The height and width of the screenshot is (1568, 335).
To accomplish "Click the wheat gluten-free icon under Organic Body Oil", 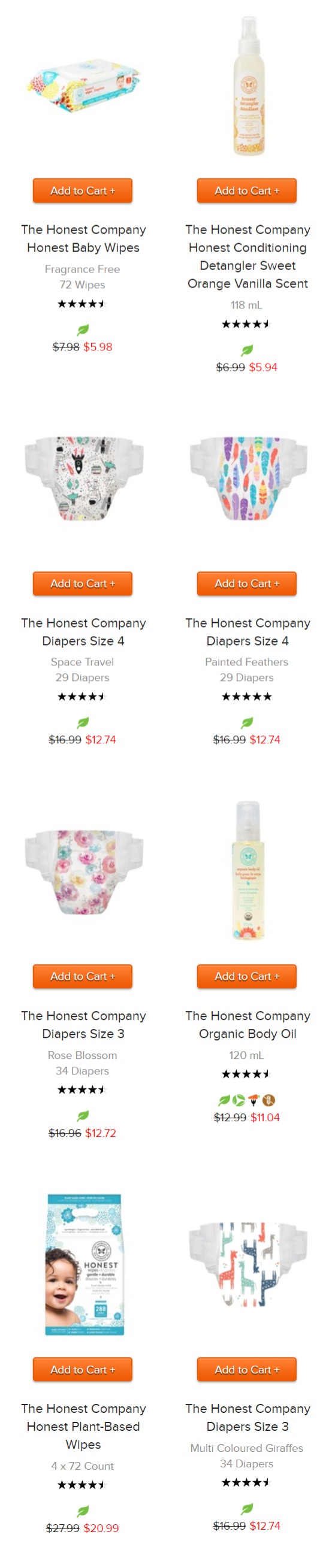I will pos(268,1100).
